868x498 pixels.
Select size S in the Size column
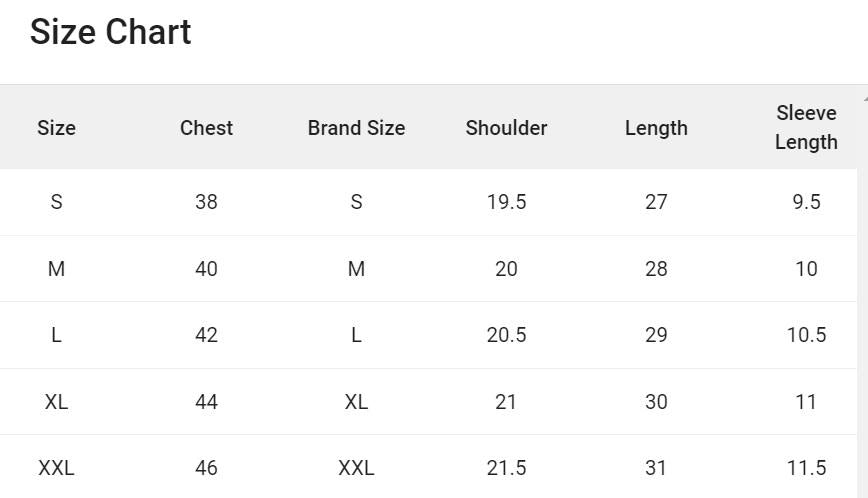click(x=56, y=202)
